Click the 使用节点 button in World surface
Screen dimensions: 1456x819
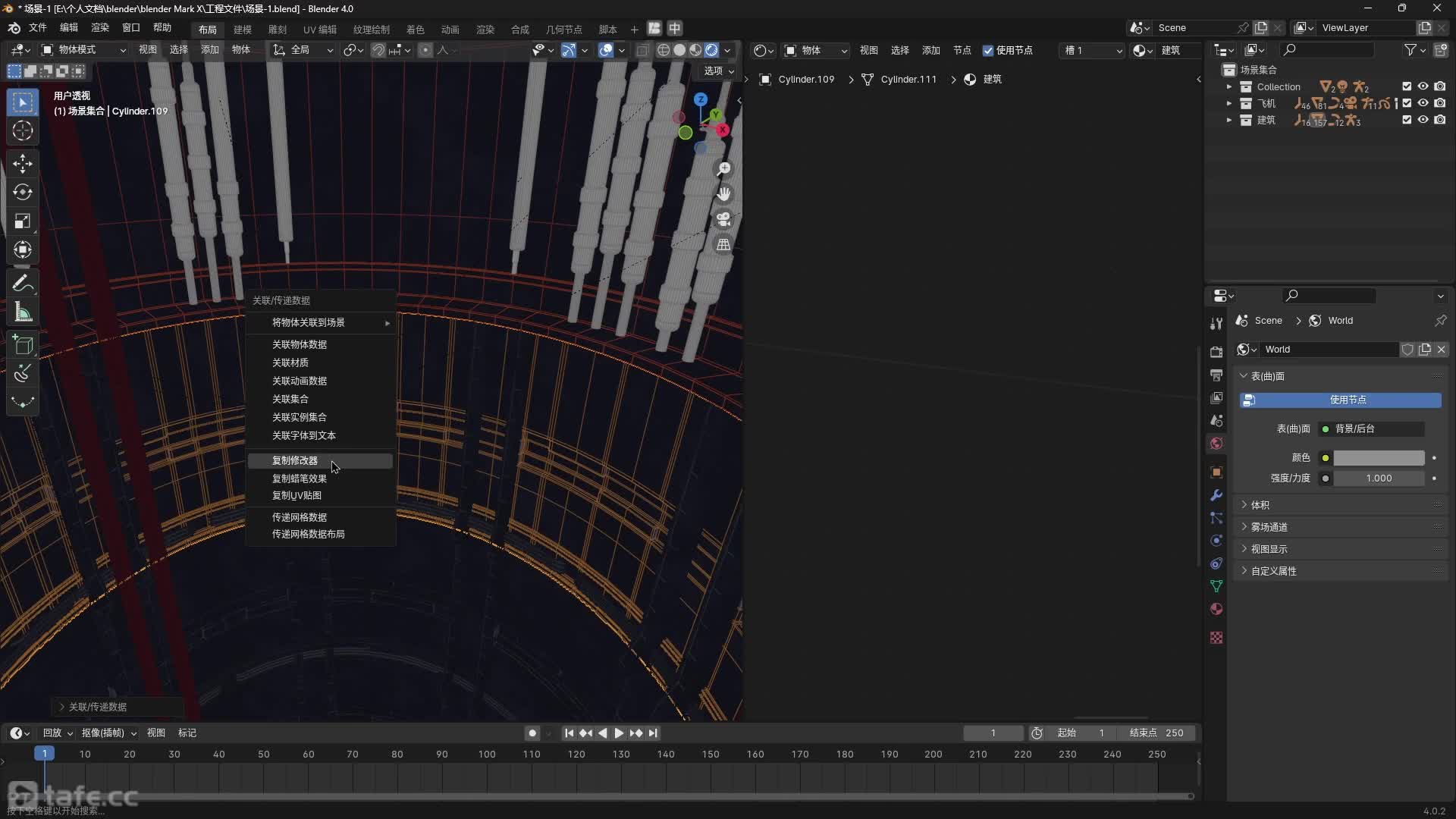tap(1340, 400)
